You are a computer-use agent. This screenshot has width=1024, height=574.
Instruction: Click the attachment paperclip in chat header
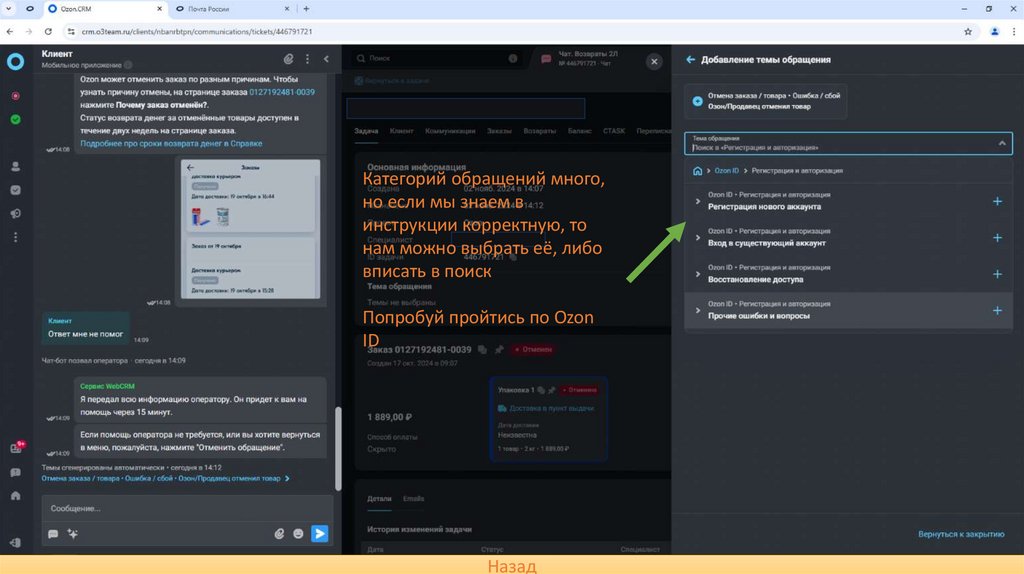tap(288, 59)
